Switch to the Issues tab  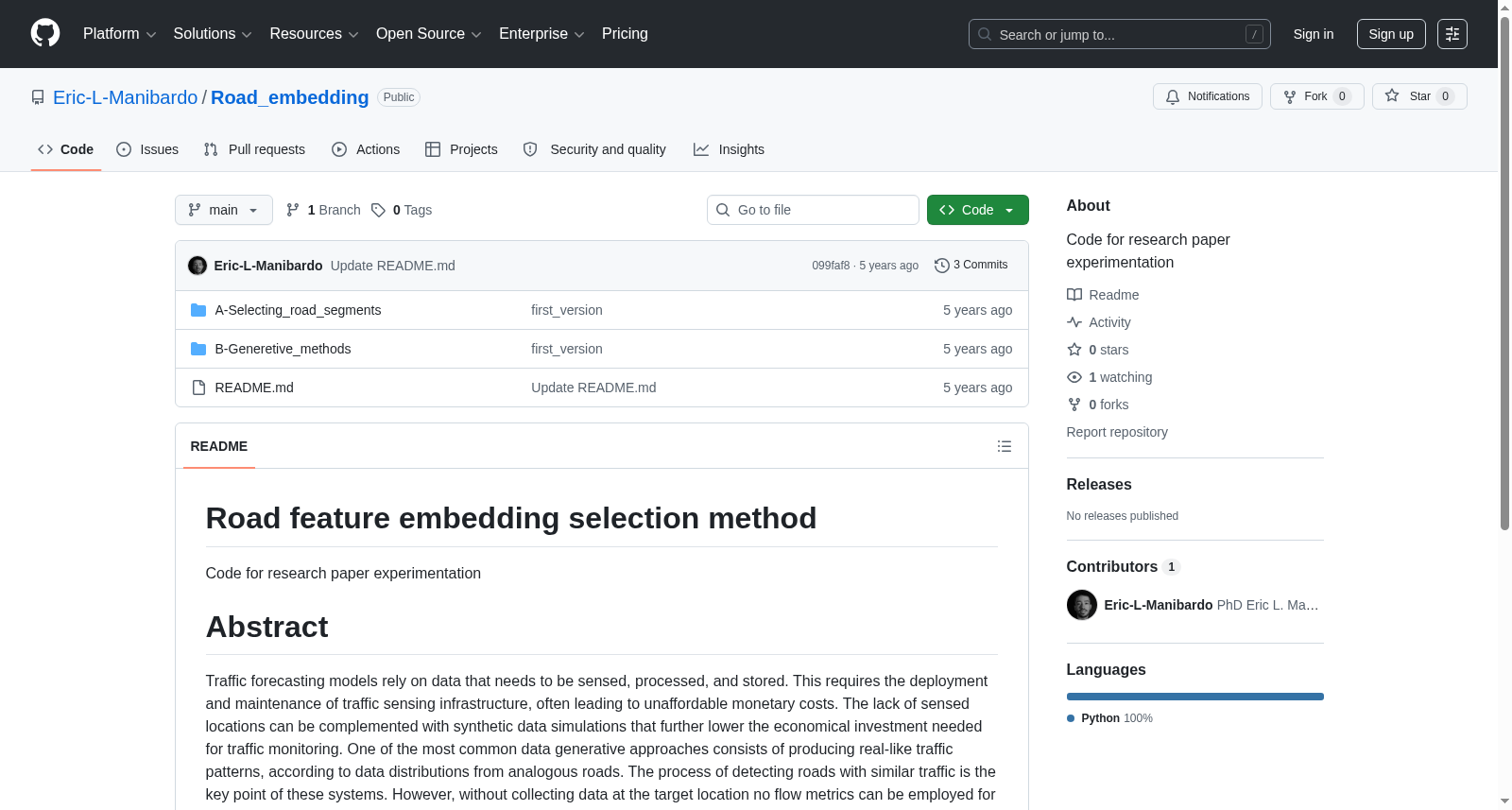147,149
